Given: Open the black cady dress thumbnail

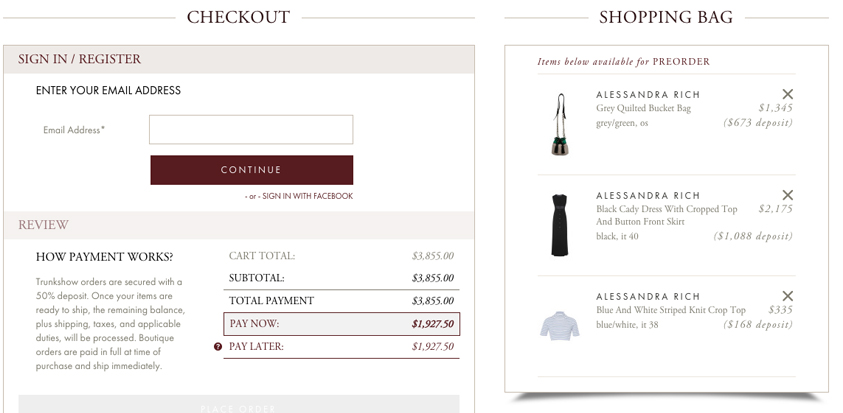Looking at the screenshot, I should [560, 224].
